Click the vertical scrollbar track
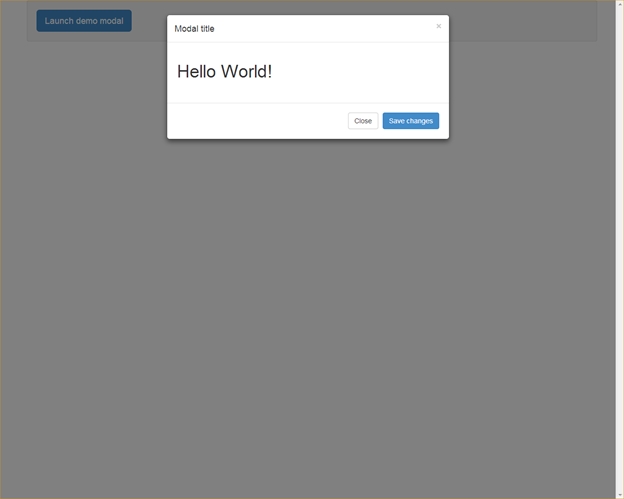Screen dimensions: 624x499 click(619, 250)
